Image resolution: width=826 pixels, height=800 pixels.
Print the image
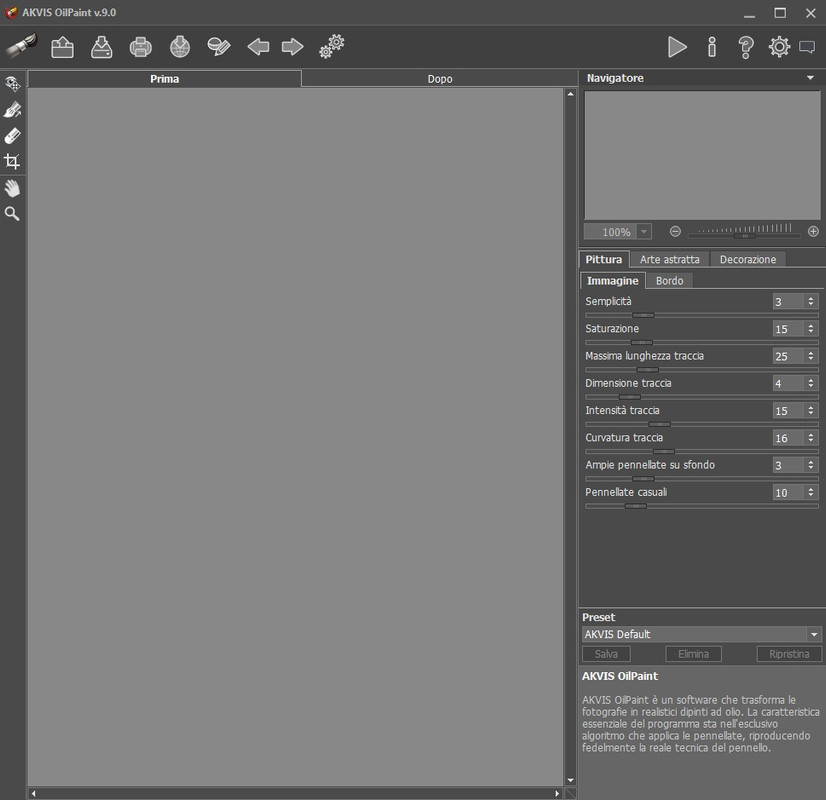(141, 47)
